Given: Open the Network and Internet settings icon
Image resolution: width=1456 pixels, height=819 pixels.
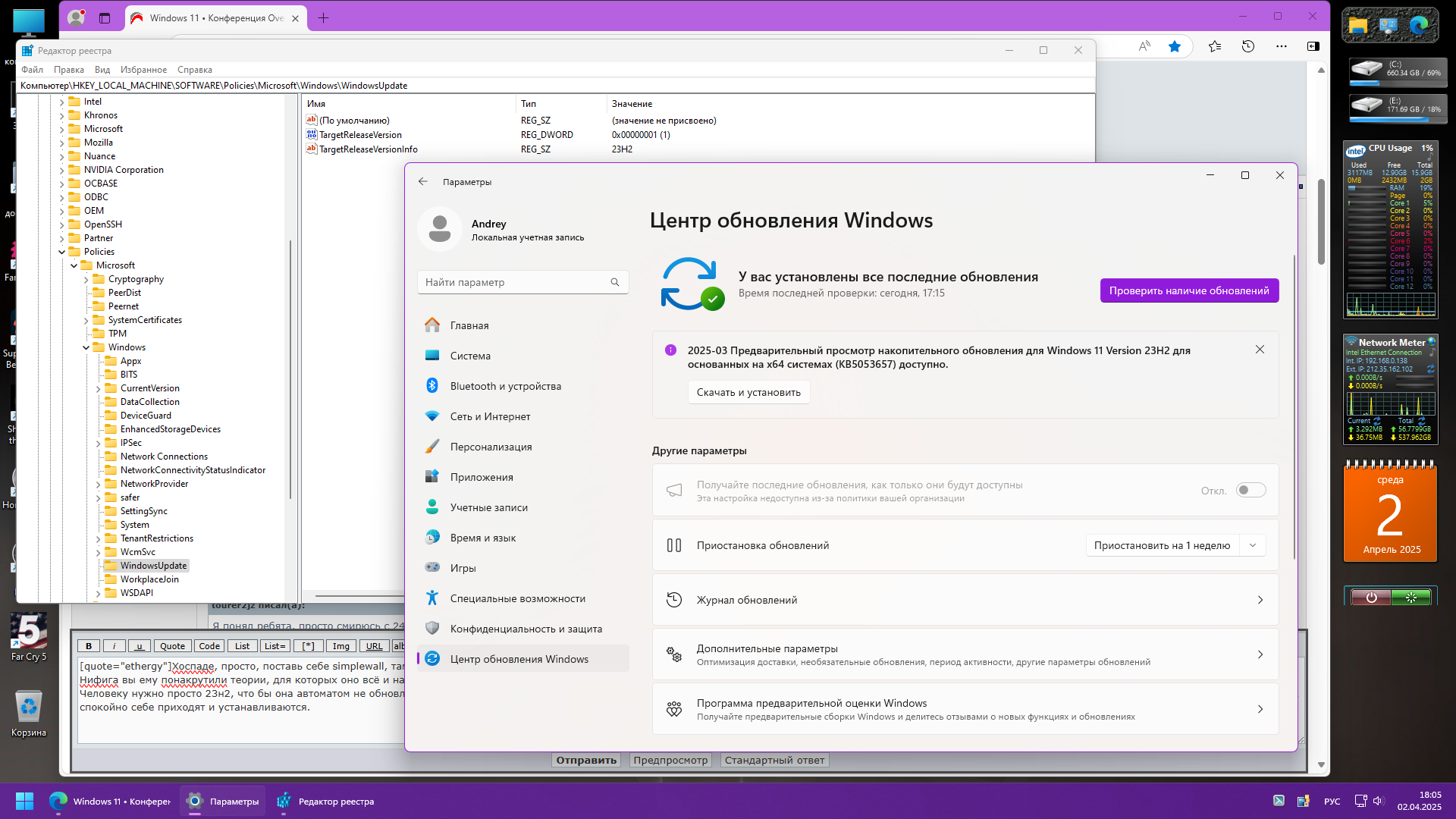Looking at the screenshot, I should pos(432,416).
